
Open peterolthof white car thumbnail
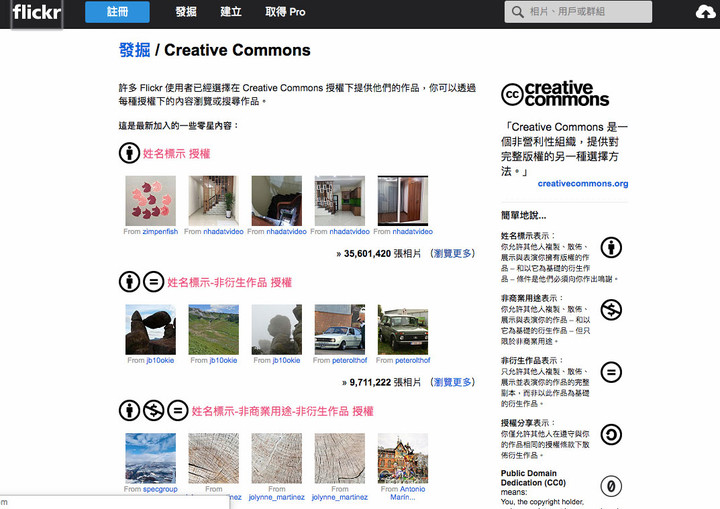(340, 329)
